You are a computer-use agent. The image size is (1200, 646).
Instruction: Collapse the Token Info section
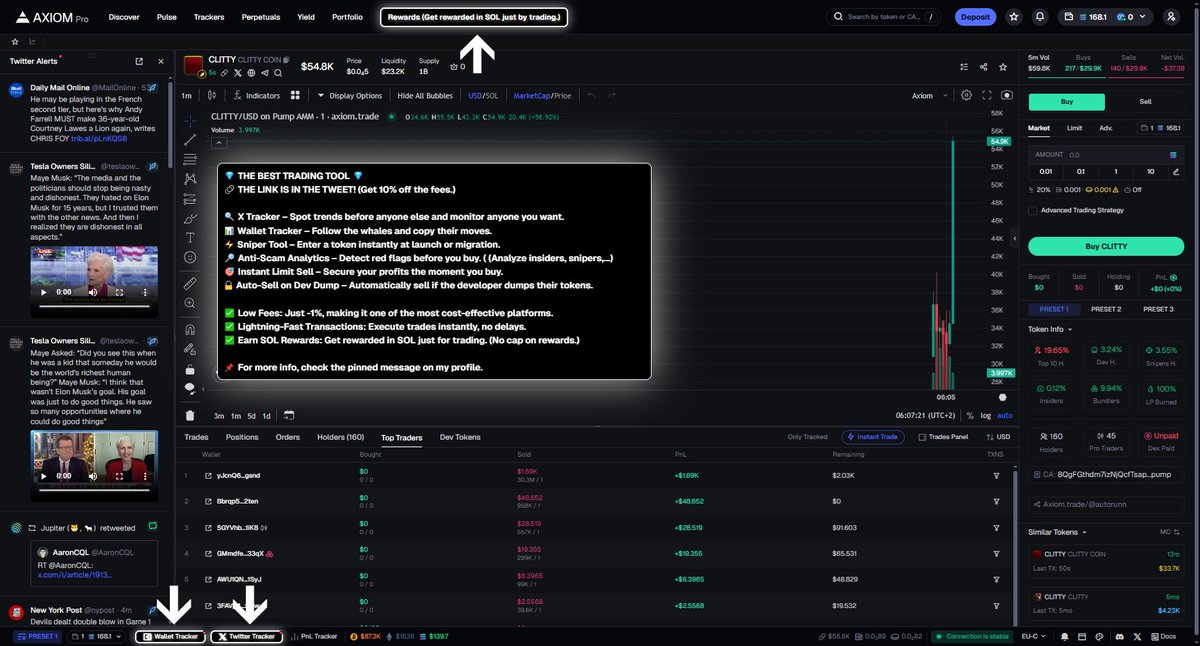click(1050, 329)
